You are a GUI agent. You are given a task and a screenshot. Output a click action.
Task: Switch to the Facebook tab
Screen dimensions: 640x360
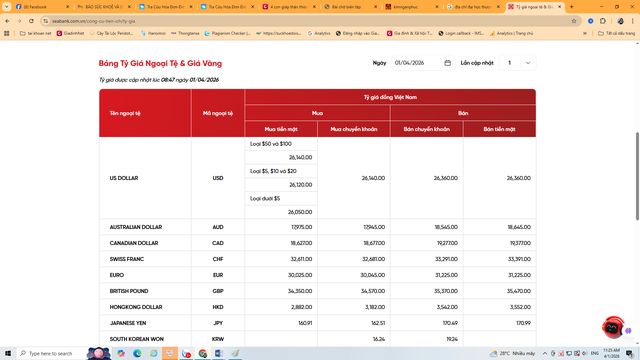(41, 7)
